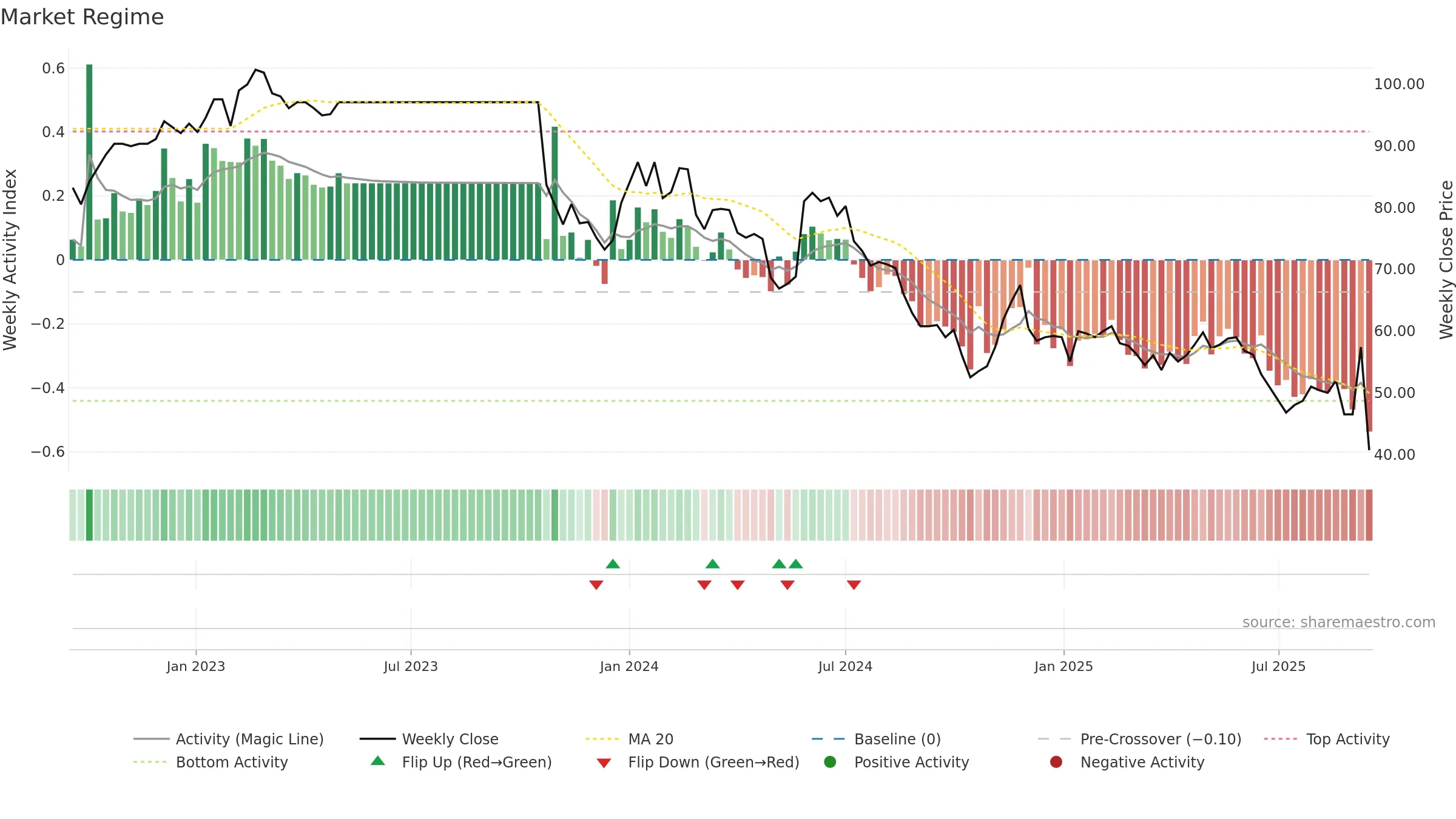Click the first red flip-down marker before Jan 2024

596,585
